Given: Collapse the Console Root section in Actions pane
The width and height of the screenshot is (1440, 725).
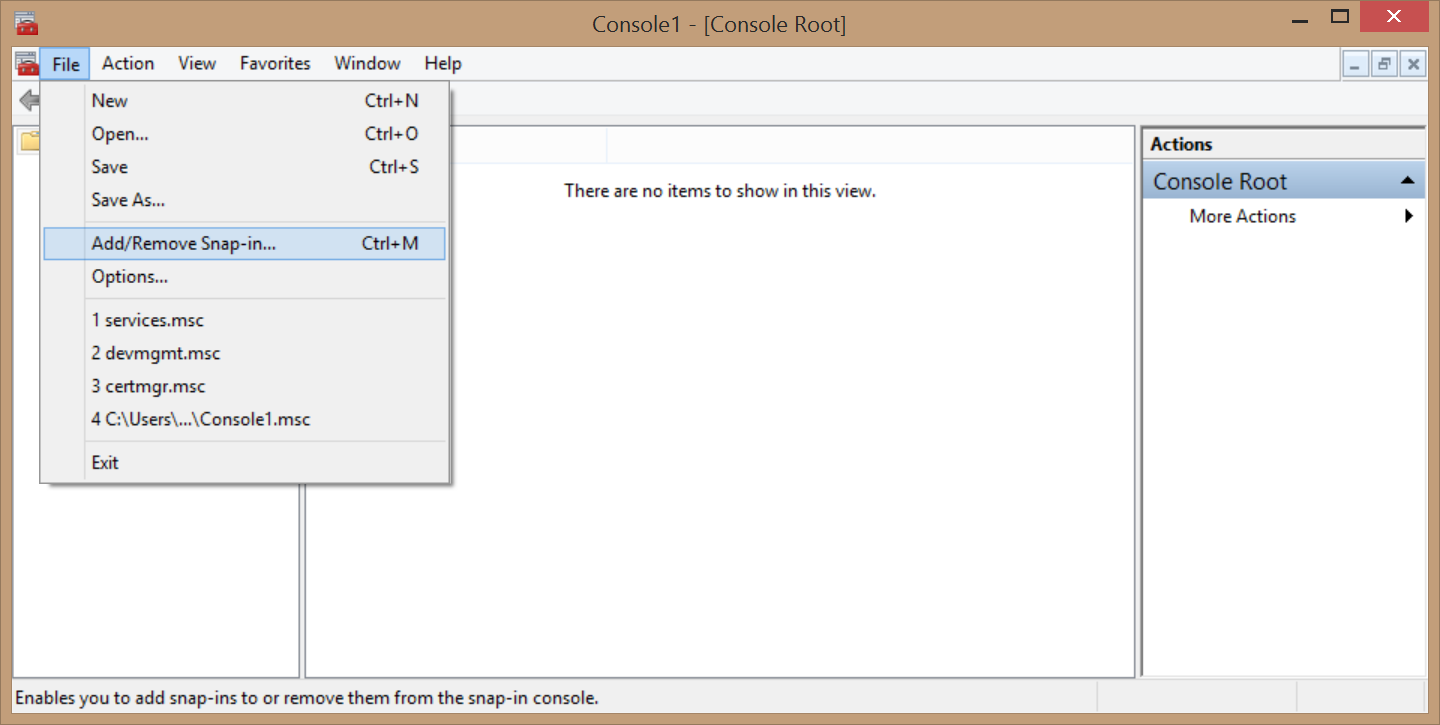Looking at the screenshot, I should (x=1407, y=181).
